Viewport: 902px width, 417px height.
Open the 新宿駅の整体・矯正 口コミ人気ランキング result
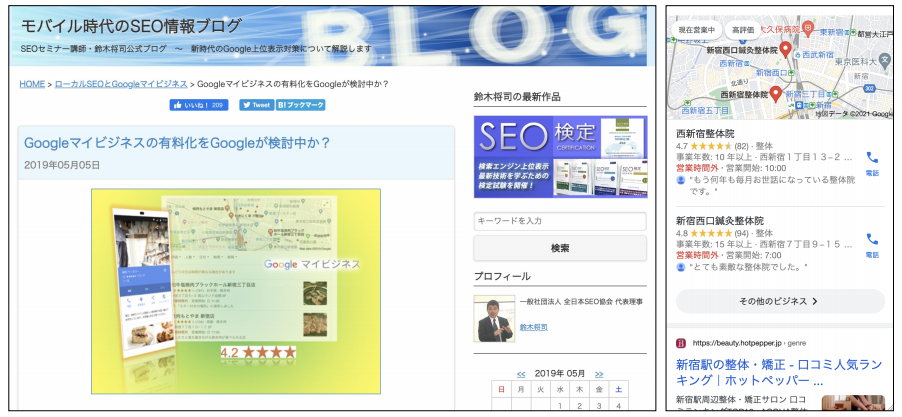(778, 372)
